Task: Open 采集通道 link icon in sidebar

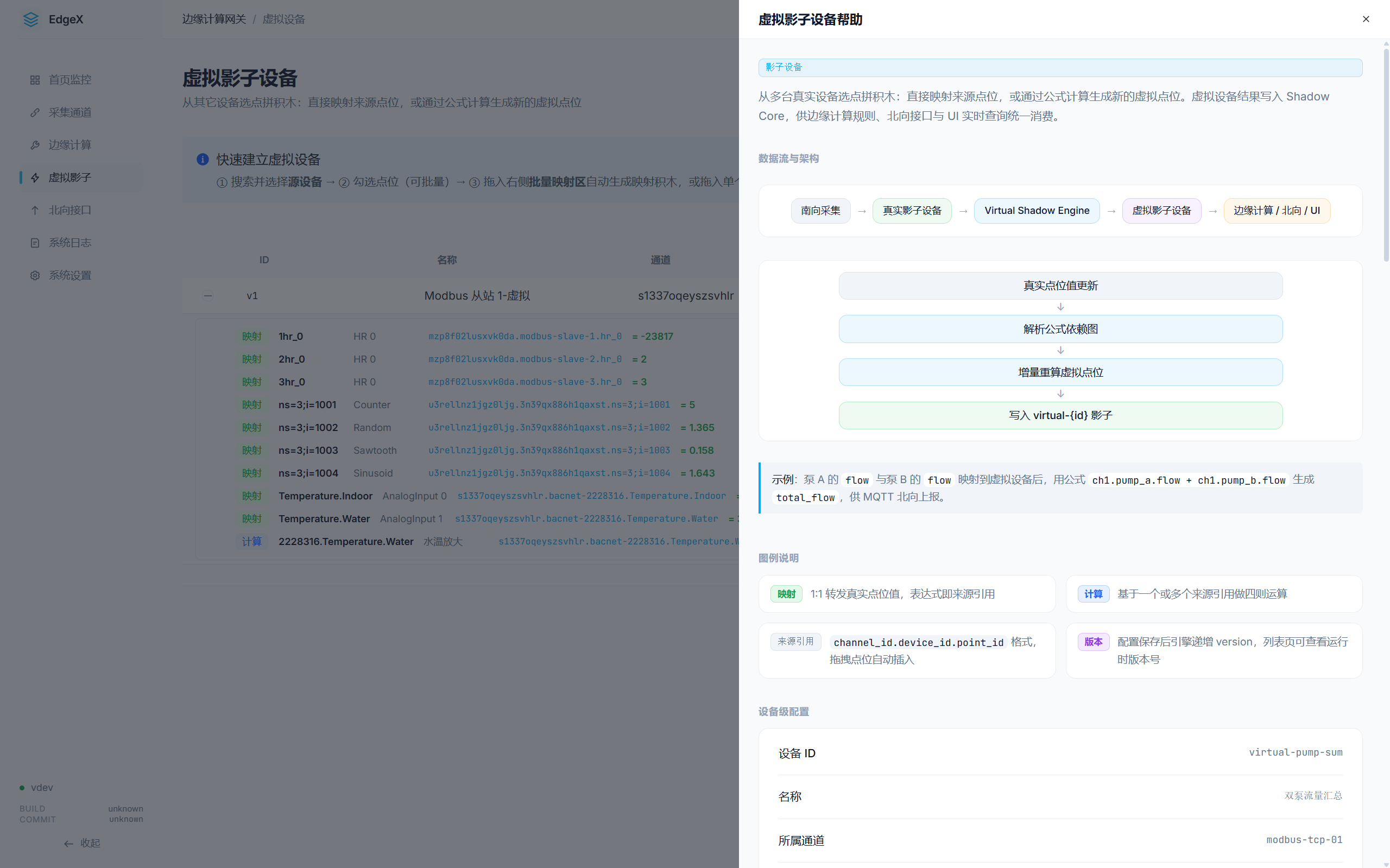Action: [x=35, y=112]
